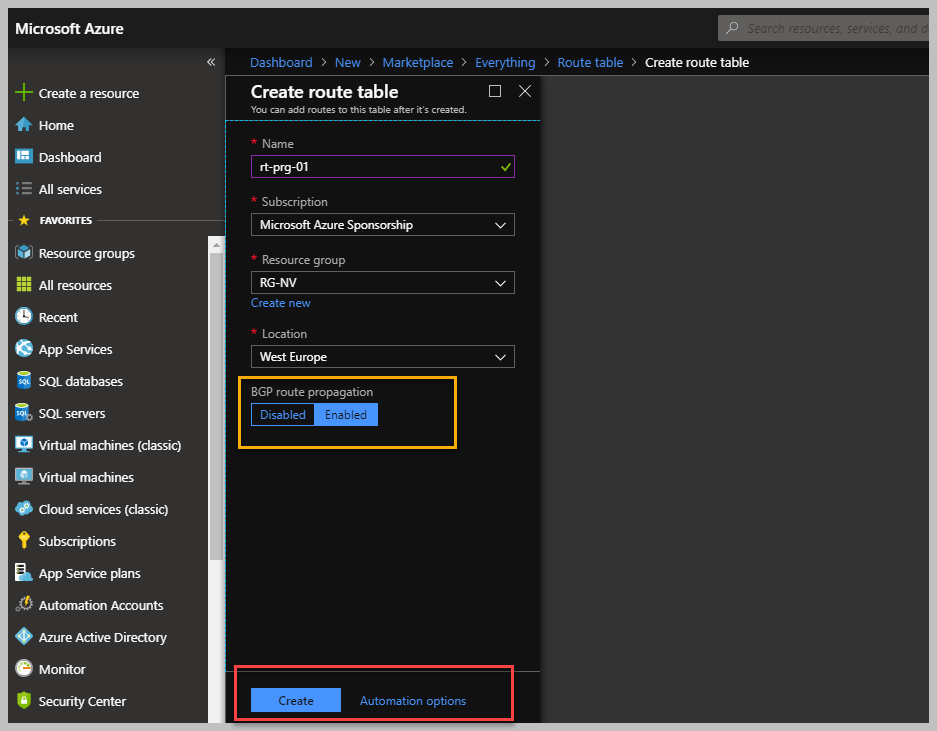
Task: Open Automation options link
Action: click(413, 701)
